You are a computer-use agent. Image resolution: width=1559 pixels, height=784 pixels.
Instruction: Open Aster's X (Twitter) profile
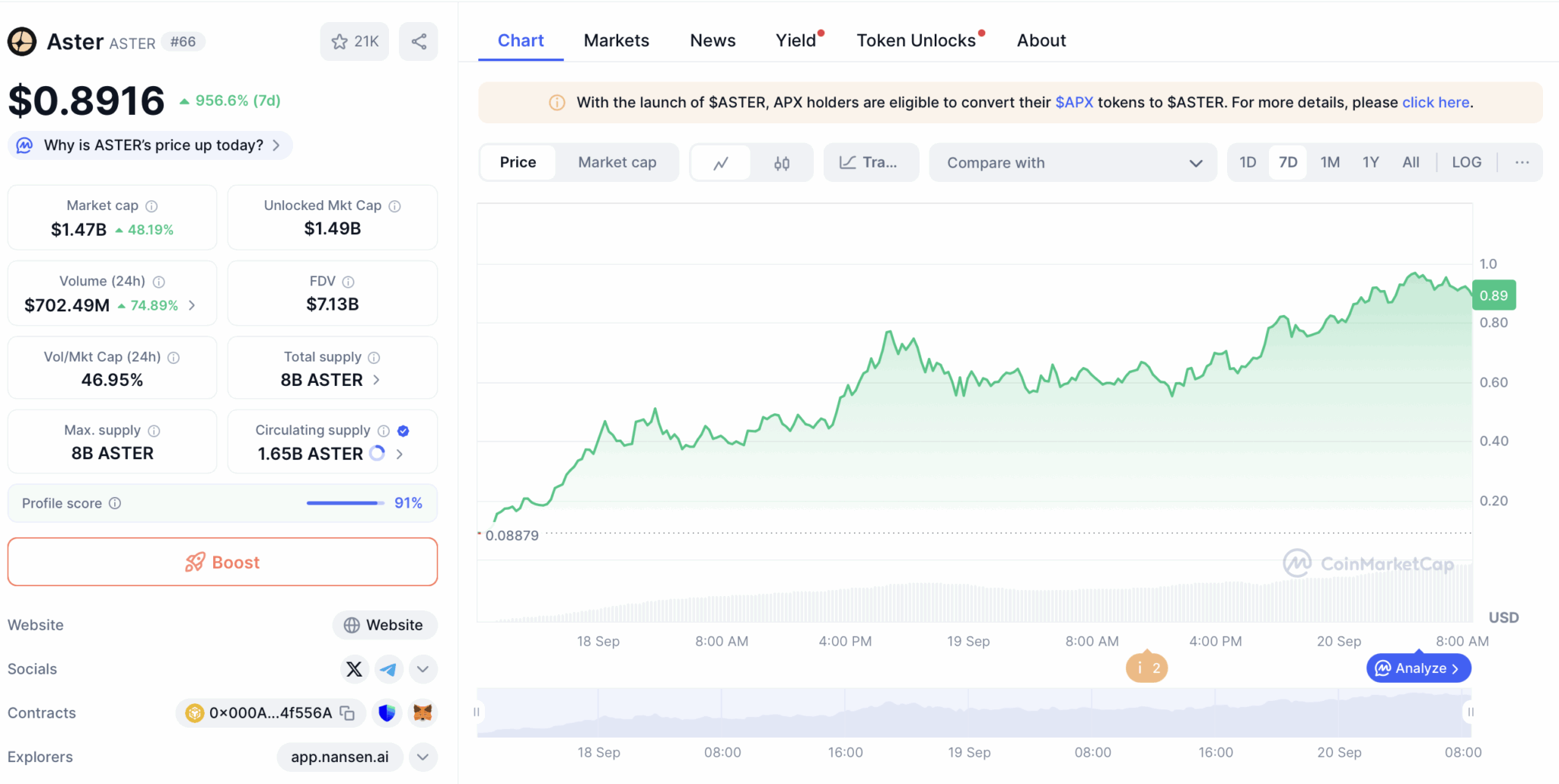354,669
